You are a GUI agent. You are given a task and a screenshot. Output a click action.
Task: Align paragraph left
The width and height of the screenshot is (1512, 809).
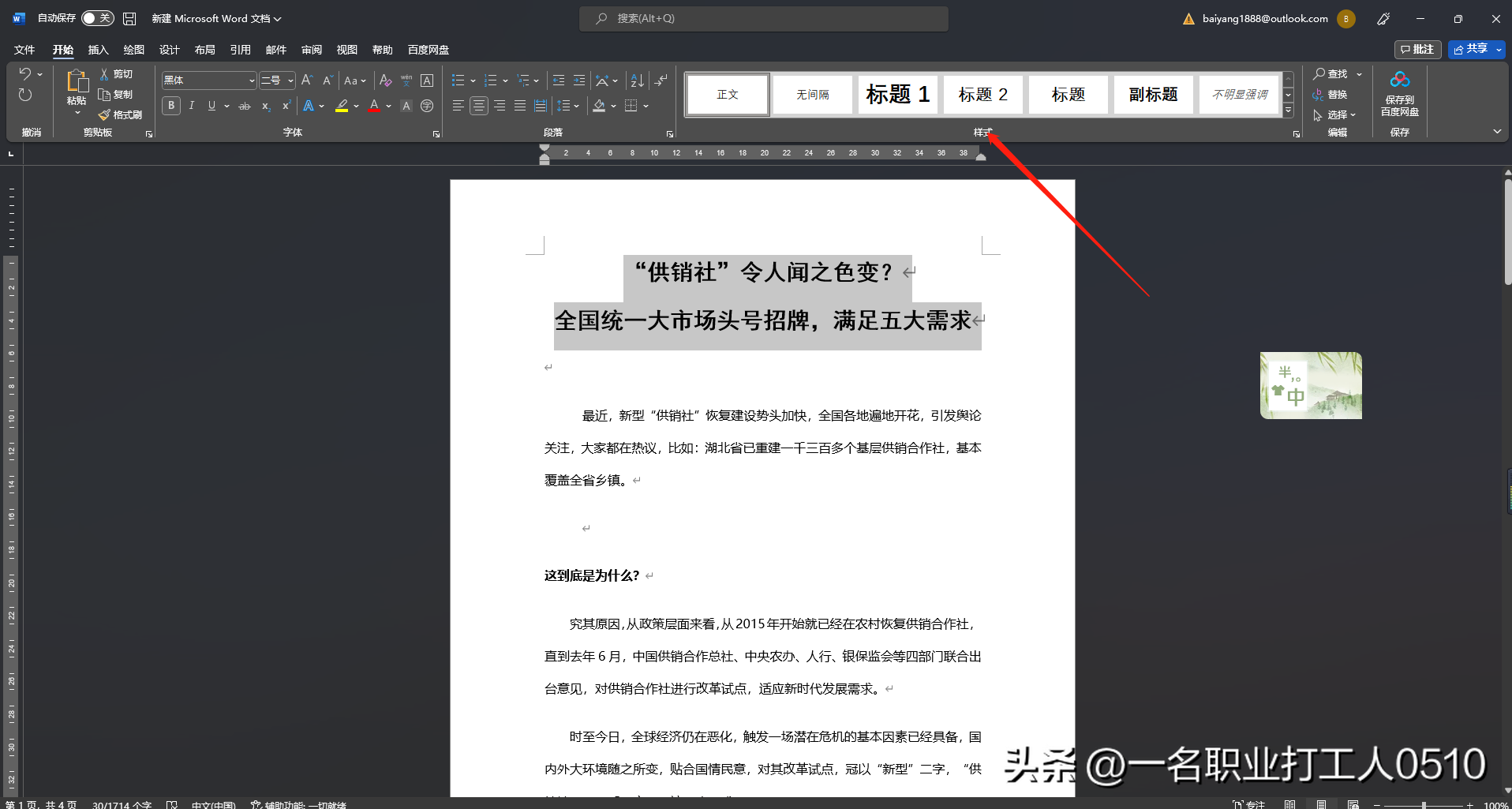click(458, 106)
